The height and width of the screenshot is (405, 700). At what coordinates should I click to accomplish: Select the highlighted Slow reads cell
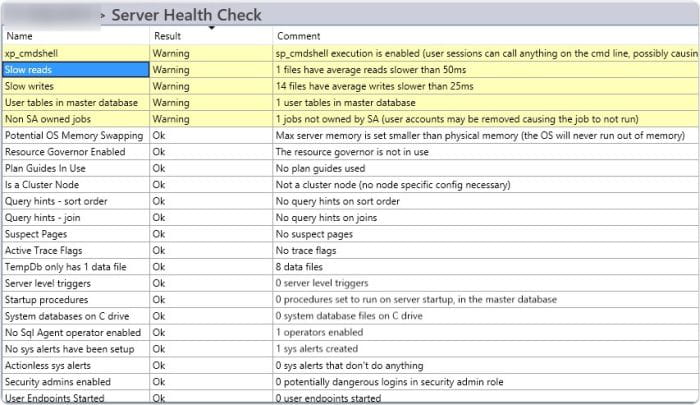[76, 70]
